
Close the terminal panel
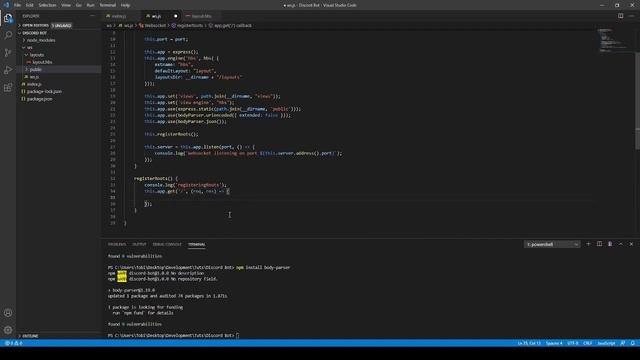pyautogui.click(x=631, y=244)
